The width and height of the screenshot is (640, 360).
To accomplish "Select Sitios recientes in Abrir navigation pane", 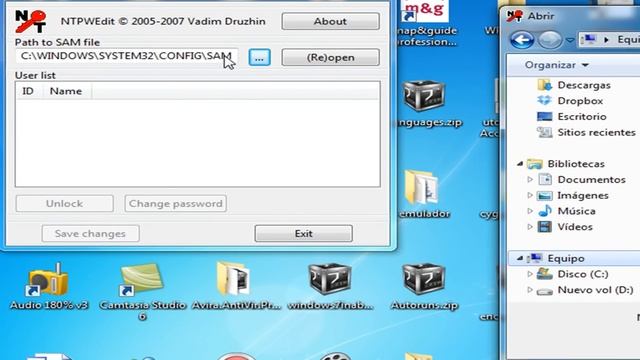I will 596,132.
